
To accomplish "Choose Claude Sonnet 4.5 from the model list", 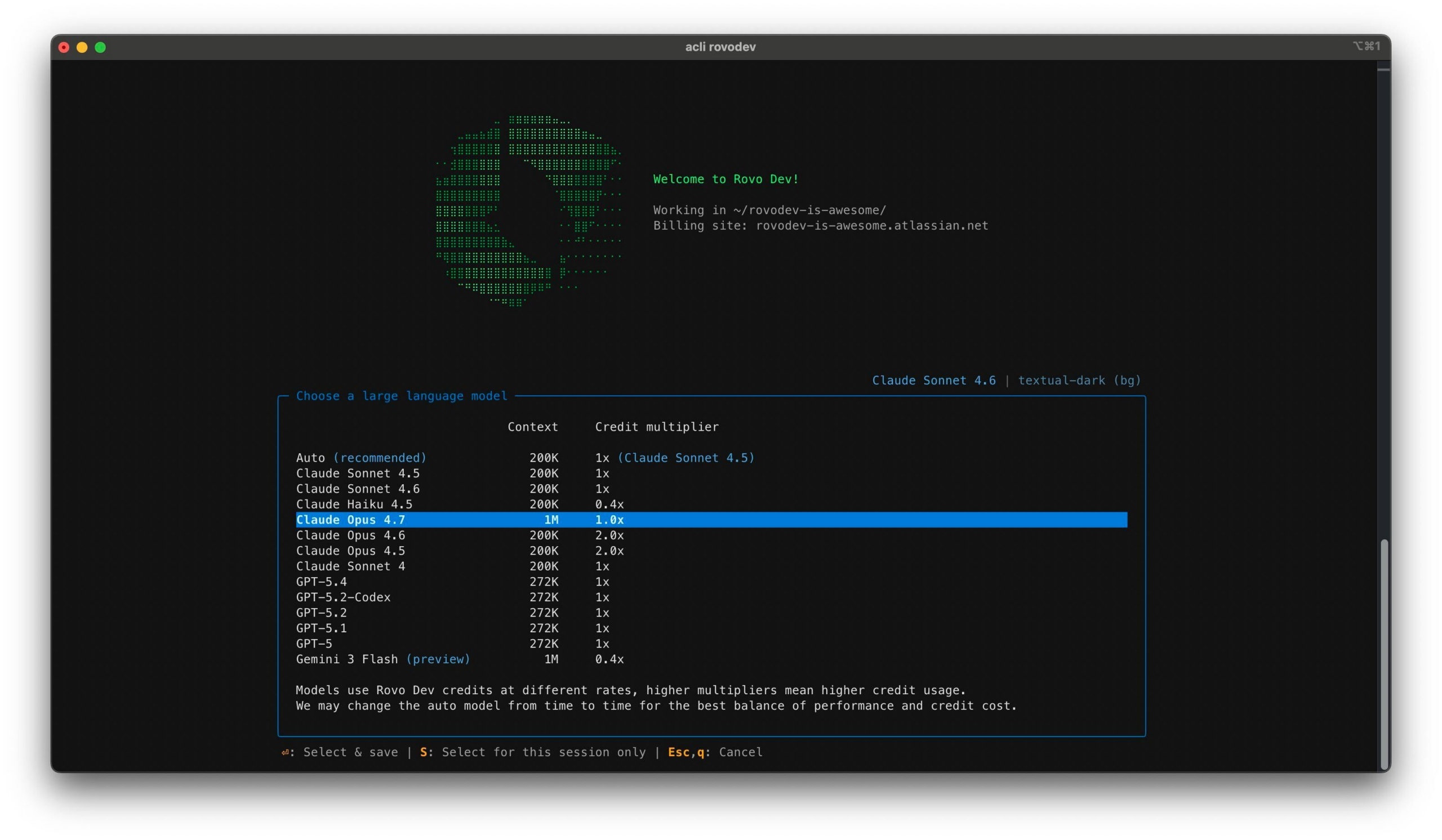I will [711, 473].
